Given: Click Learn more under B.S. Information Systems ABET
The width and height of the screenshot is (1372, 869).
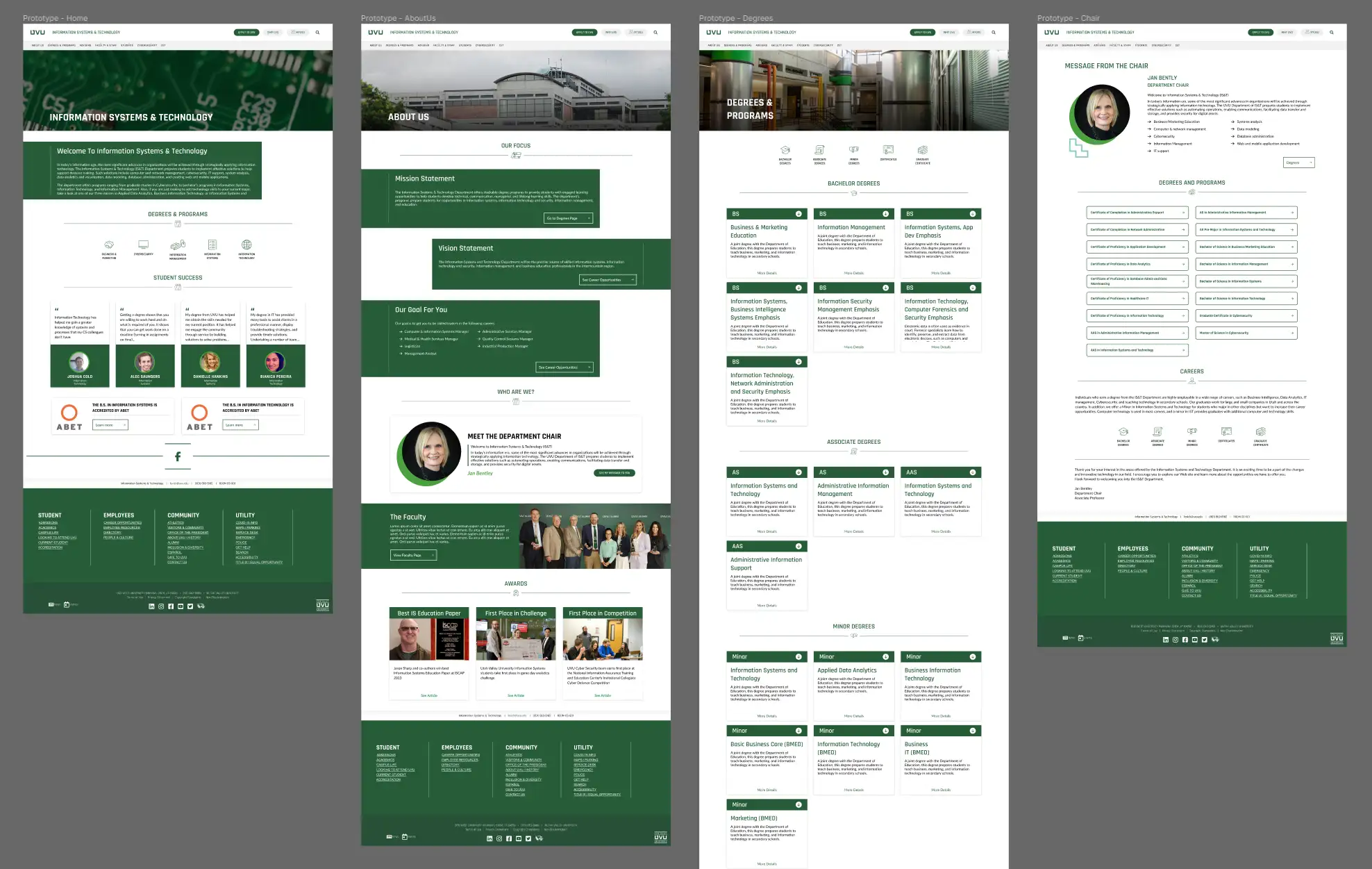Looking at the screenshot, I should pyautogui.click(x=110, y=425).
